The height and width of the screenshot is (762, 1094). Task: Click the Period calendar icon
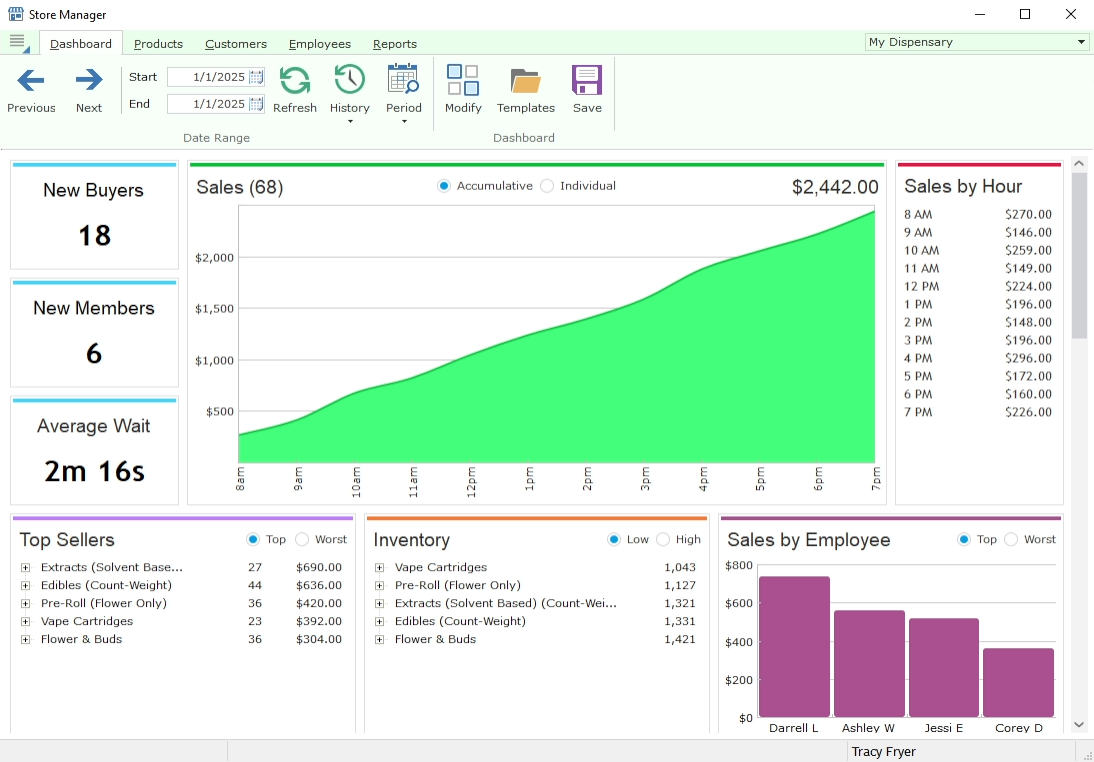pyautogui.click(x=403, y=80)
